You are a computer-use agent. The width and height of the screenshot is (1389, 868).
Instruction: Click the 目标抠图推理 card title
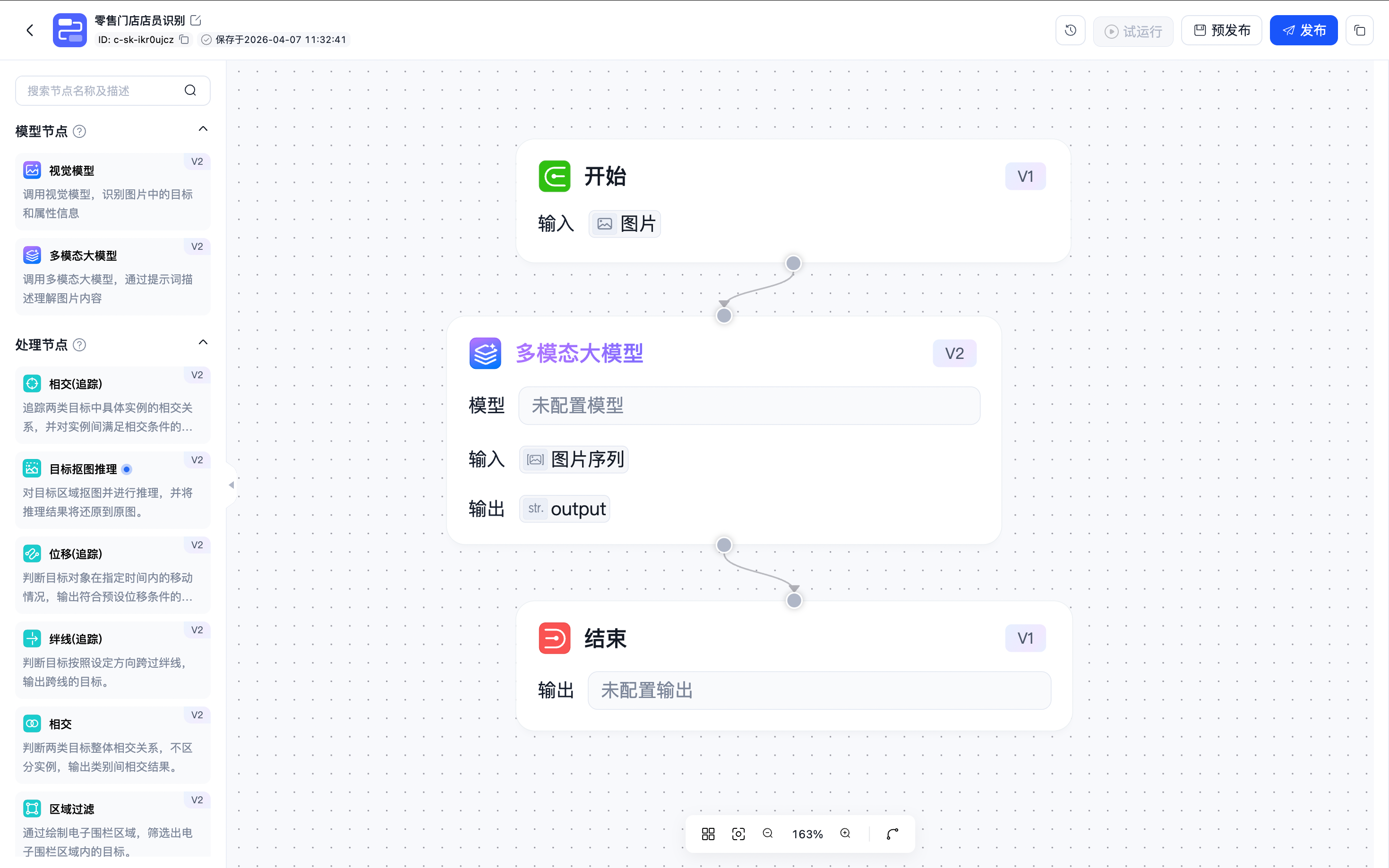coord(83,469)
